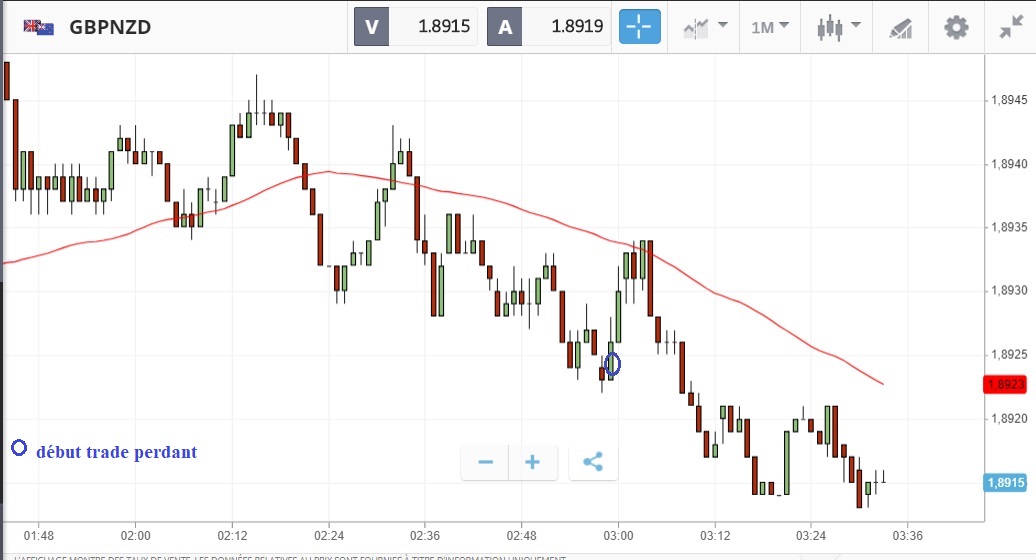Click the V sell price 1.8915 button
1036x560 pixels.
[x=415, y=27]
